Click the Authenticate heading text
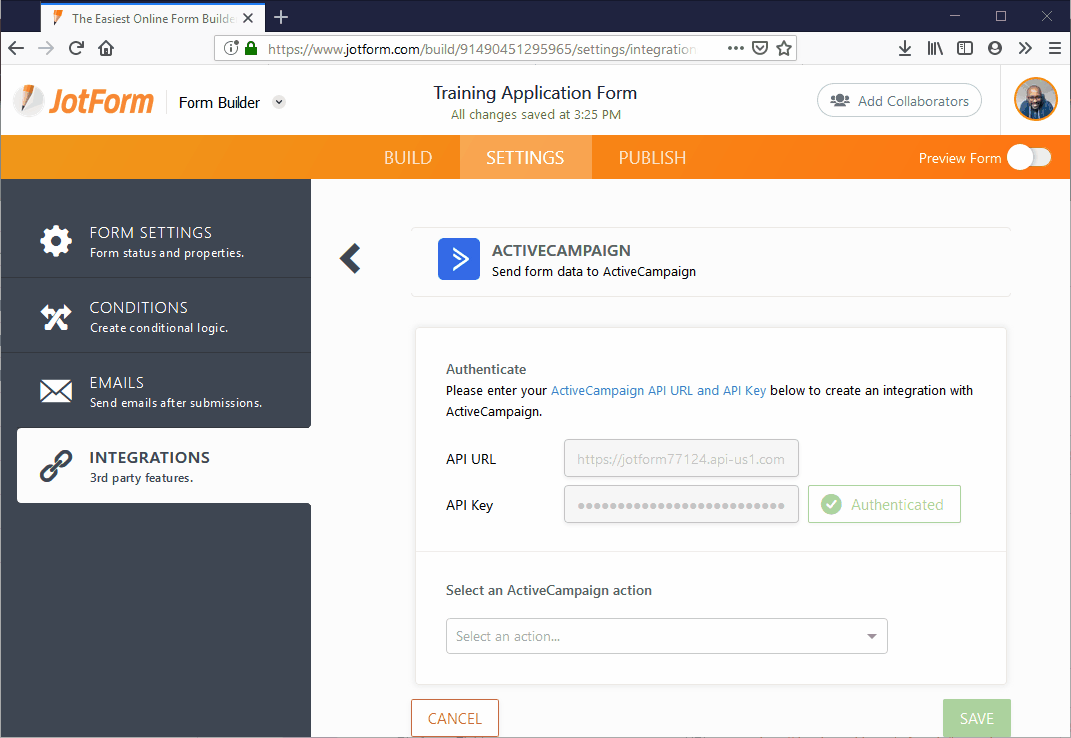1071x738 pixels. click(x=486, y=369)
